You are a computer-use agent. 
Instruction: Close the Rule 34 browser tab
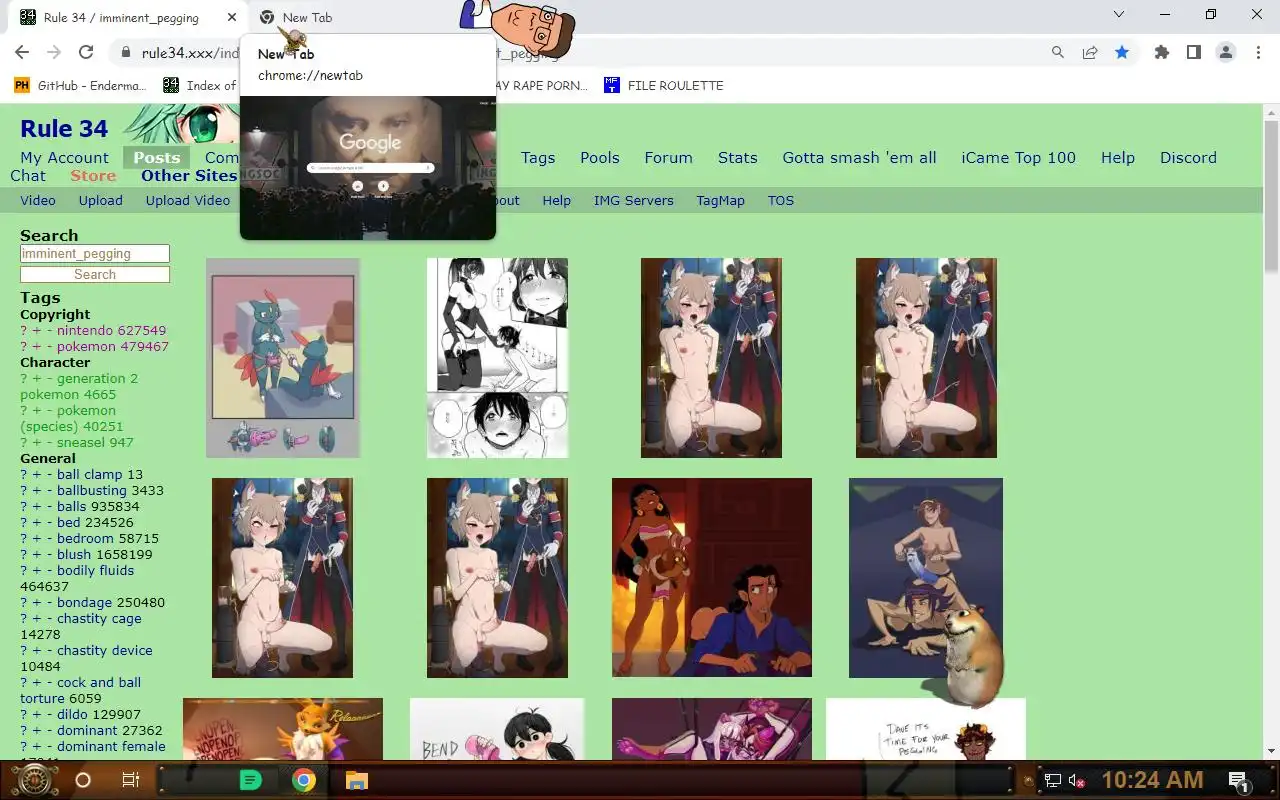(232, 17)
